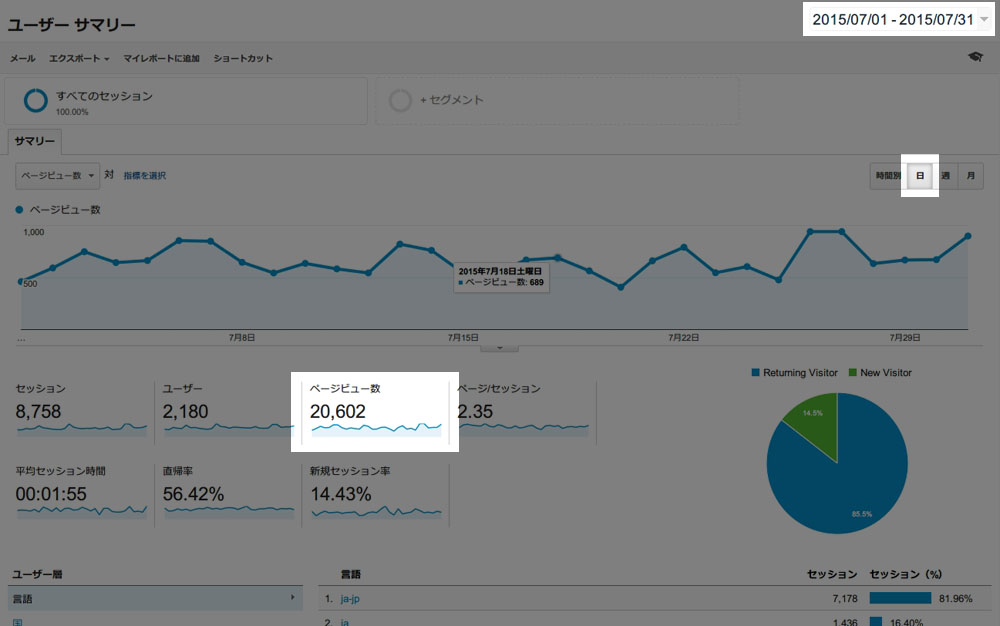1000x626 pixels.
Task: Click the empty circle icon next to +セグメント
Action: pyautogui.click(x=400, y=101)
